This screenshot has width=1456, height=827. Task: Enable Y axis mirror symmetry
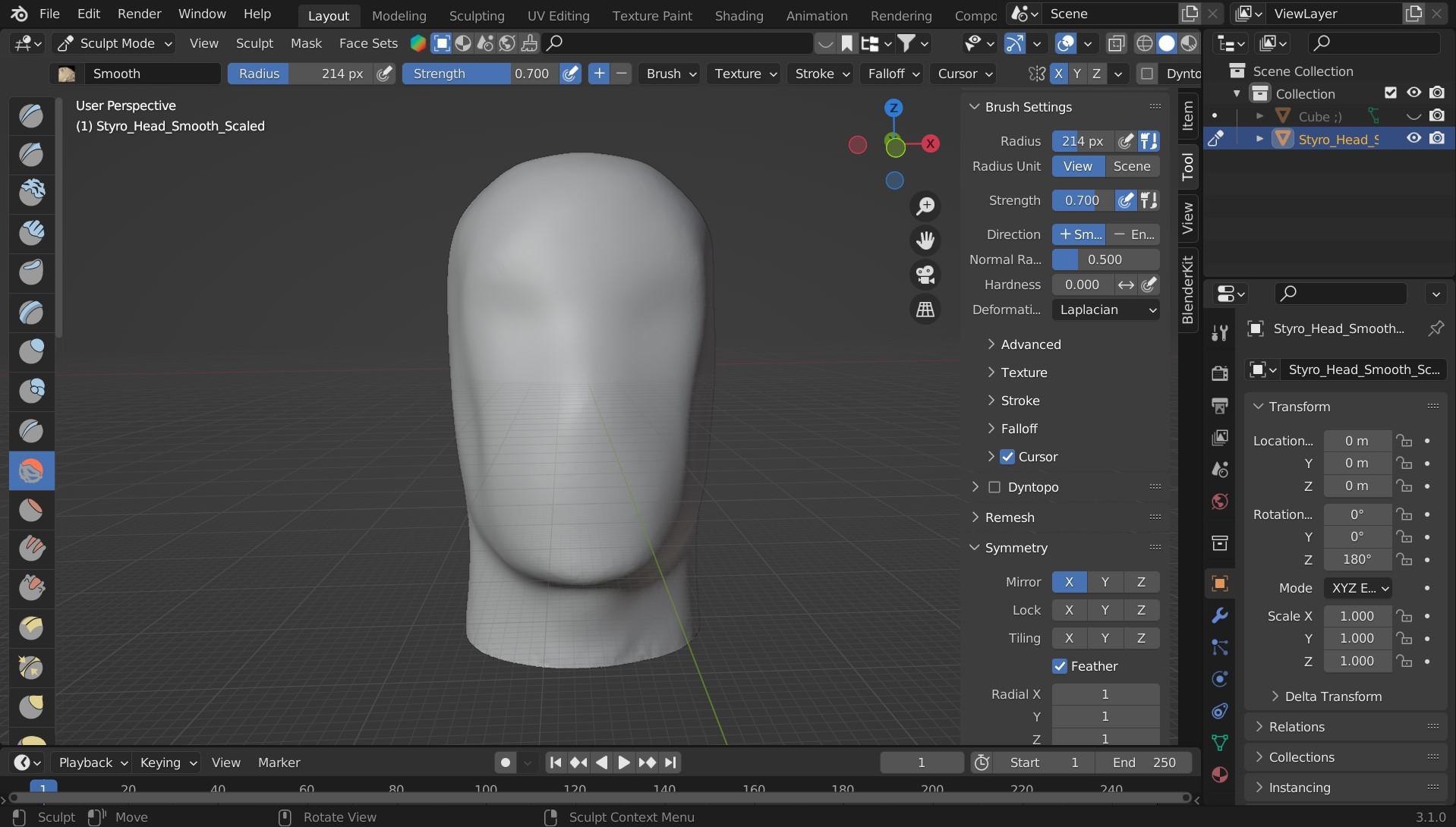(1105, 582)
